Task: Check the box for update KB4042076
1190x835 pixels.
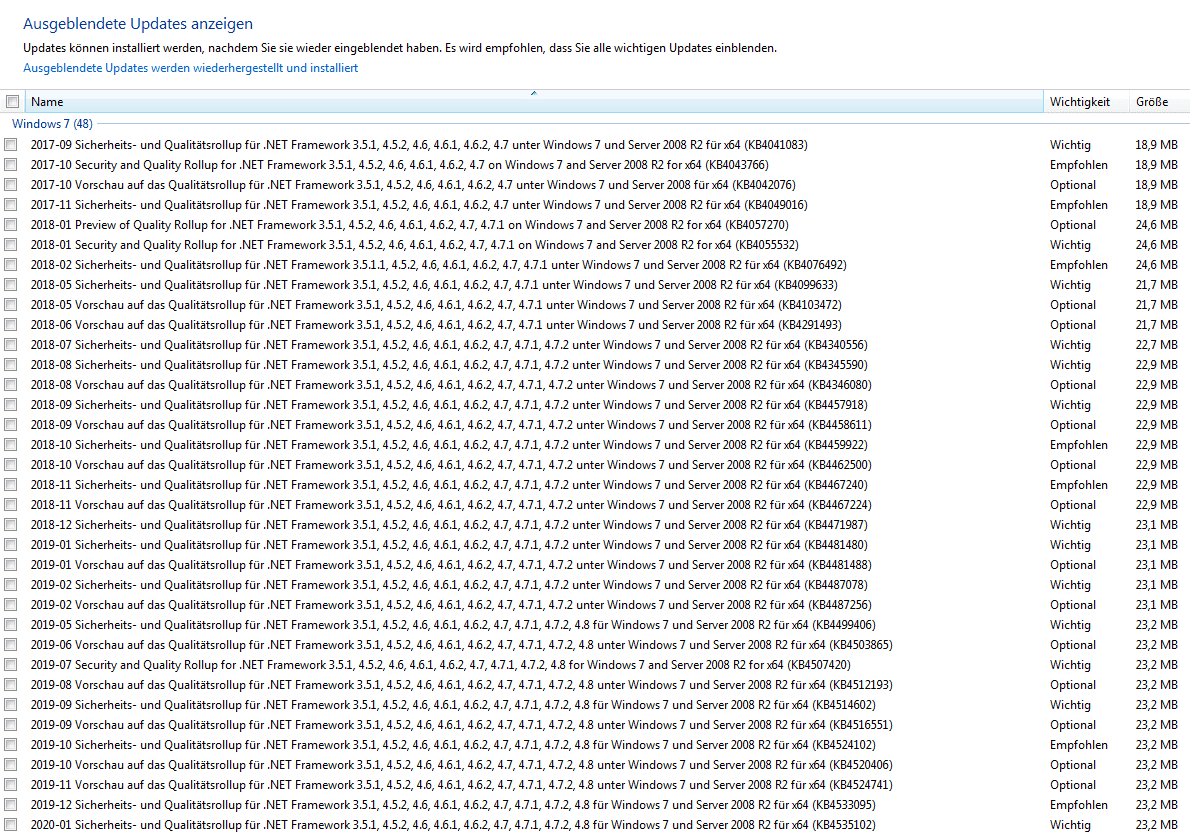Action: coord(11,184)
